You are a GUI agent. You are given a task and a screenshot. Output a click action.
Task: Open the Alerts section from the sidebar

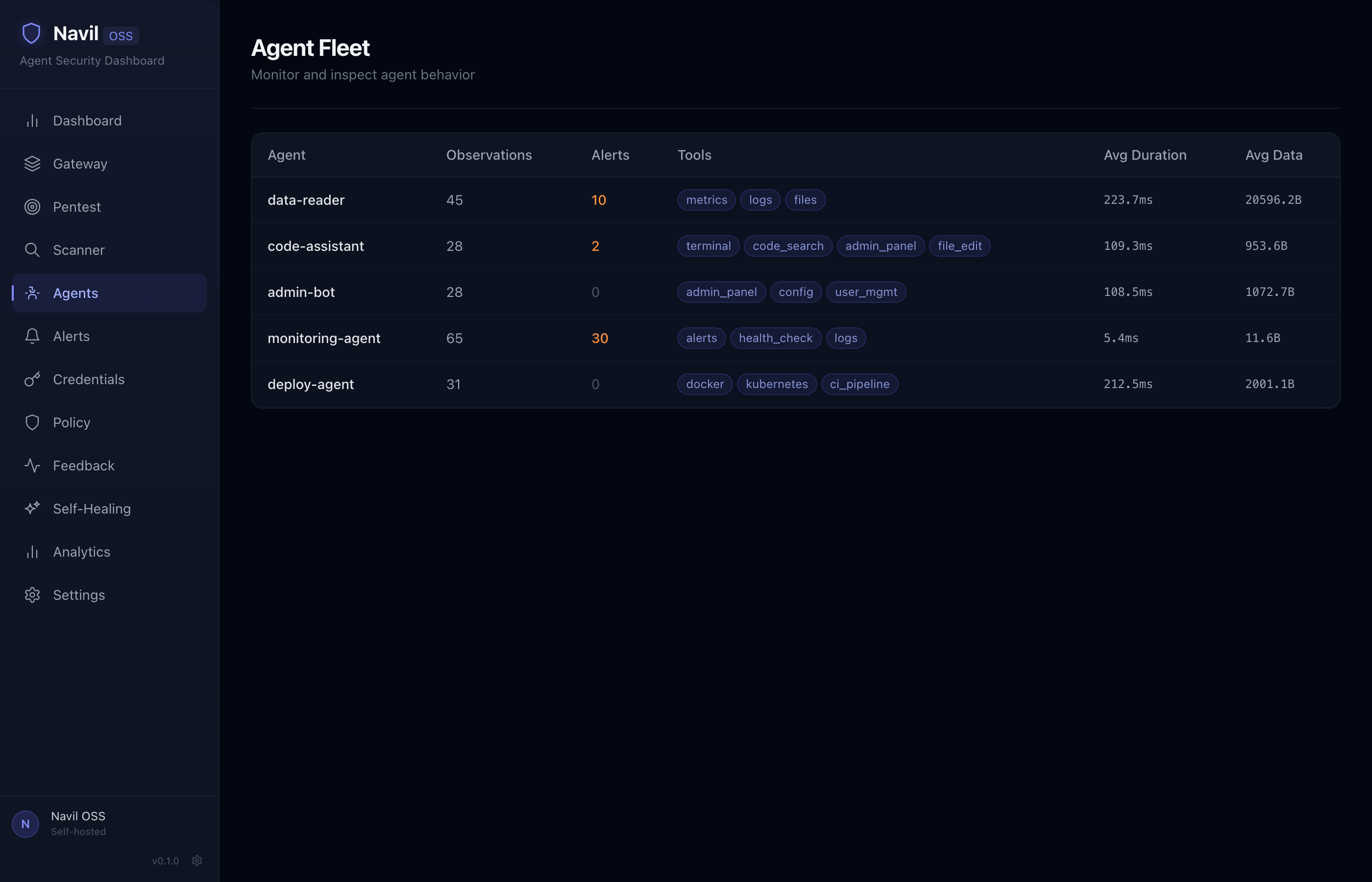click(x=71, y=336)
